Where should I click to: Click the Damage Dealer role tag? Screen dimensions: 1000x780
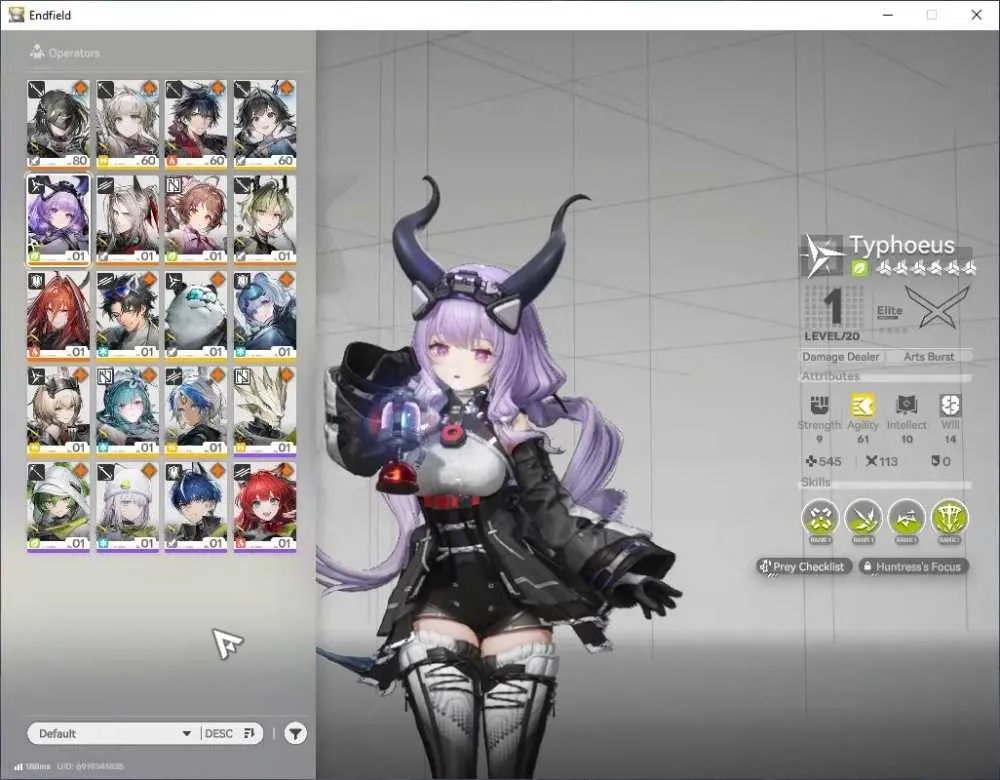click(x=841, y=357)
